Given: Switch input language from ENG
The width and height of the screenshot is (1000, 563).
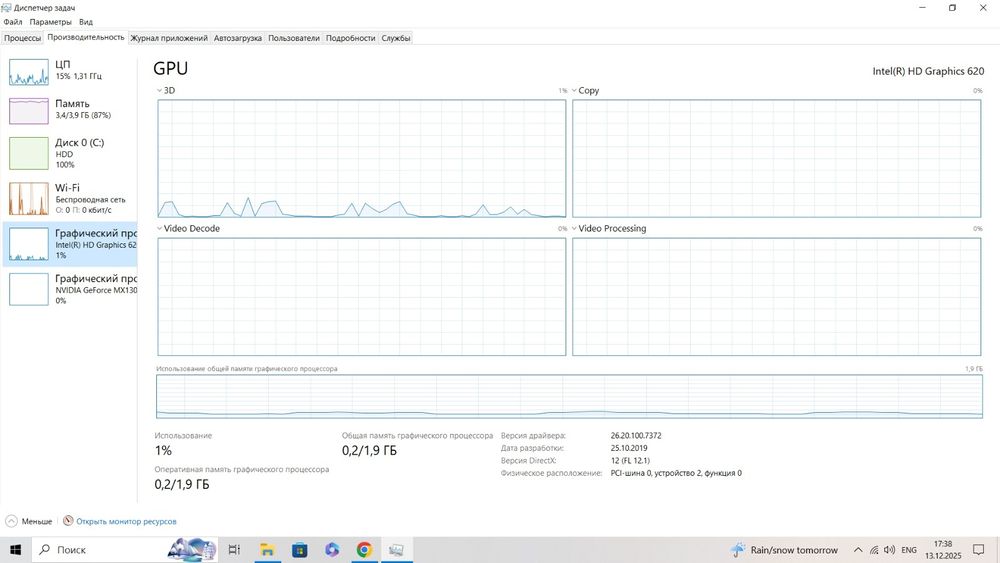Looking at the screenshot, I should pyautogui.click(x=909, y=550).
